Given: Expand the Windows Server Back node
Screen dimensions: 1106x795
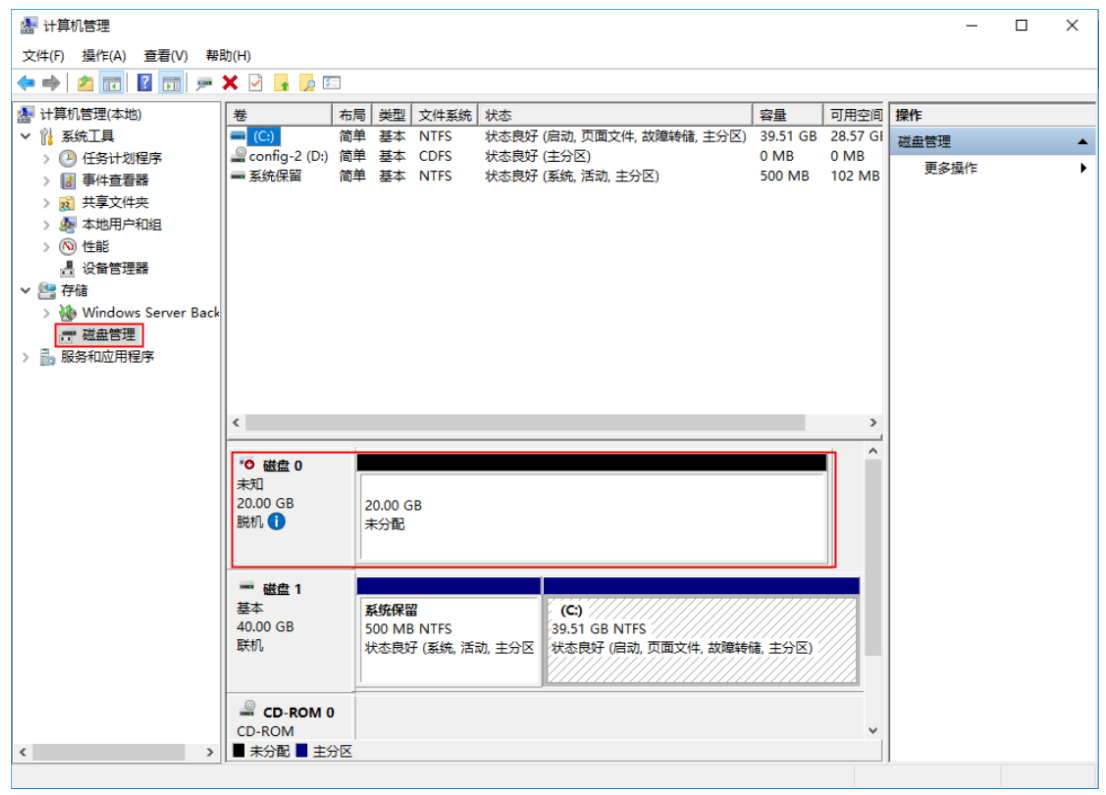Looking at the screenshot, I should [x=47, y=312].
